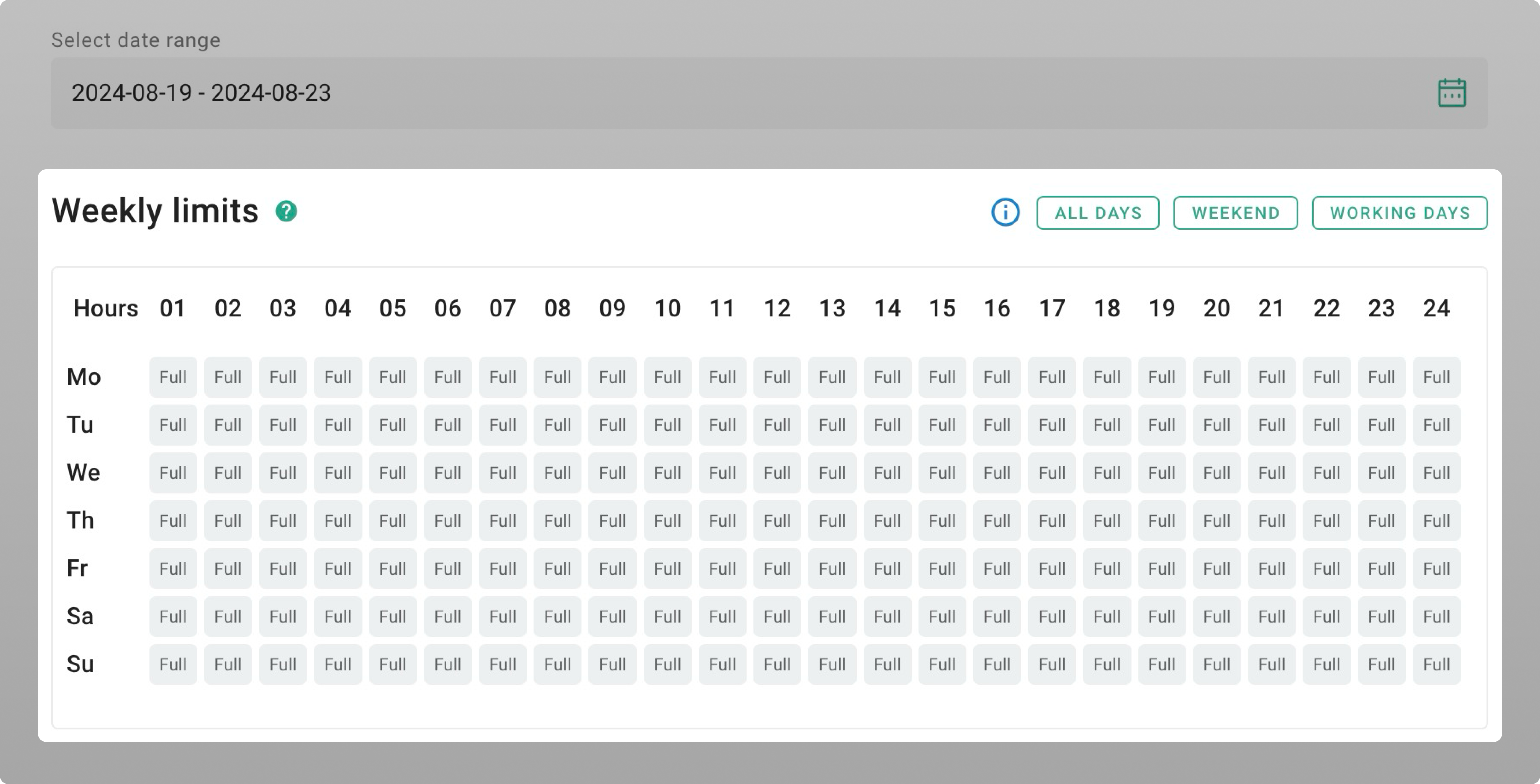Select the ALL DAYS button
1540x784 pixels.
(1098, 213)
